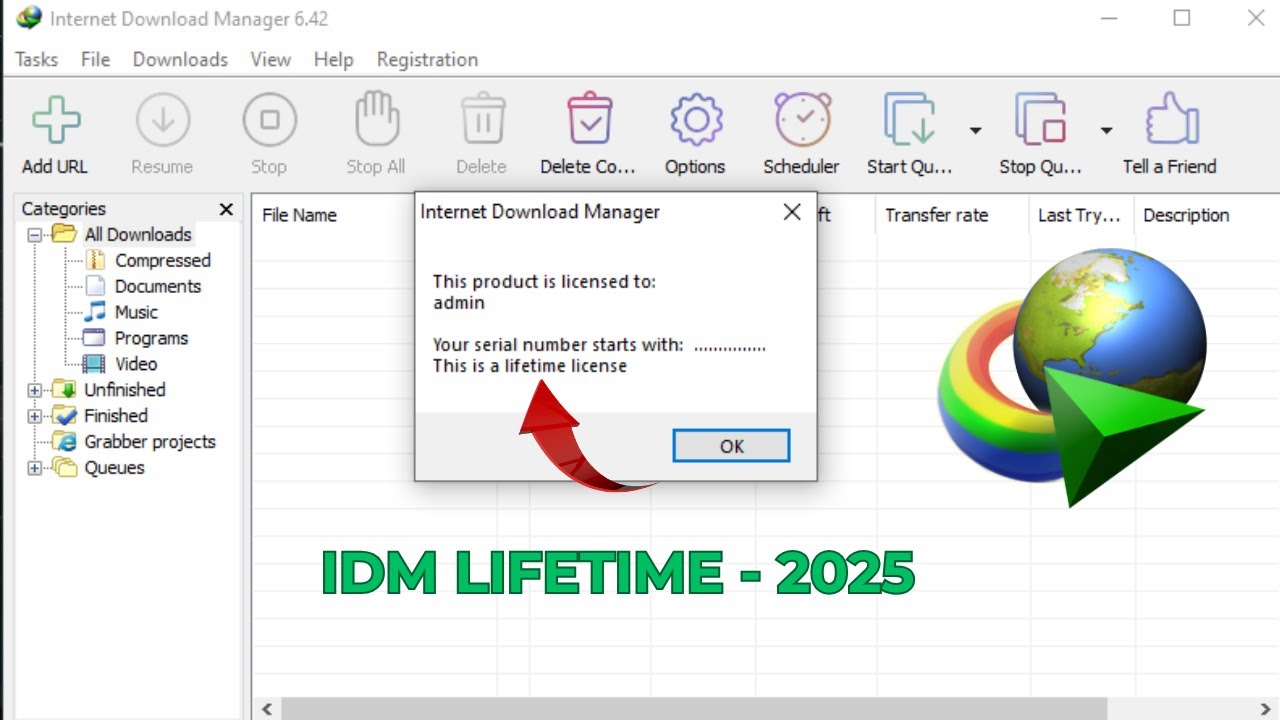Click the Delete trash icon
This screenshot has height=720, width=1280.
click(x=482, y=120)
